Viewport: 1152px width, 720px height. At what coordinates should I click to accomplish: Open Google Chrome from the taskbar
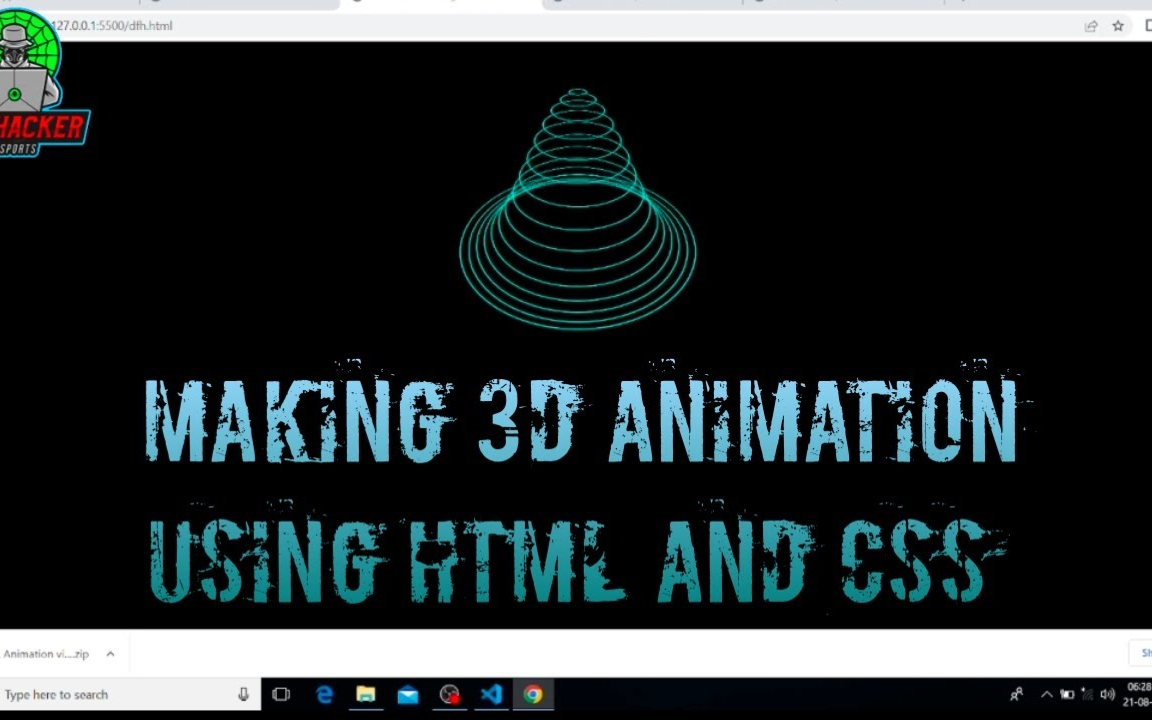pos(533,694)
